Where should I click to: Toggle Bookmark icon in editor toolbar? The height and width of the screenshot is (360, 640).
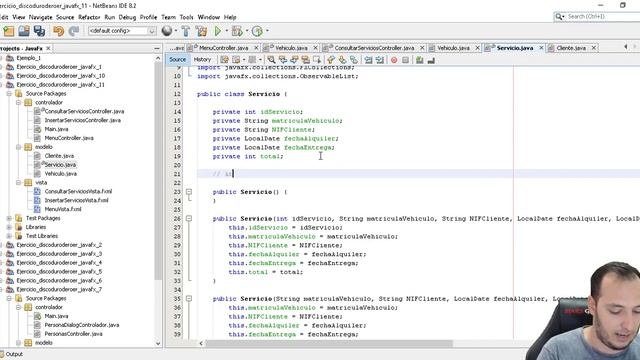pos(354,60)
